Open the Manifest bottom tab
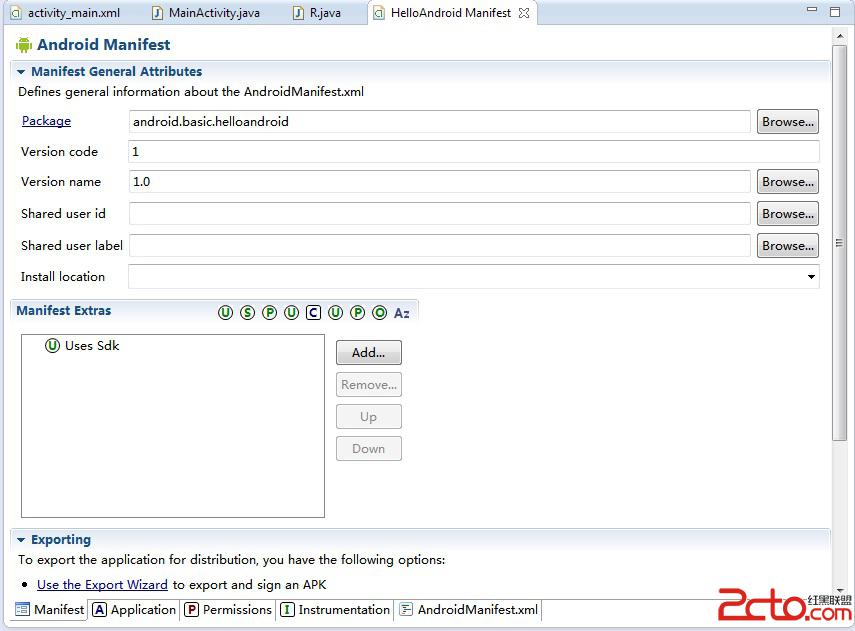The height and width of the screenshot is (631, 855). tap(50, 609)
